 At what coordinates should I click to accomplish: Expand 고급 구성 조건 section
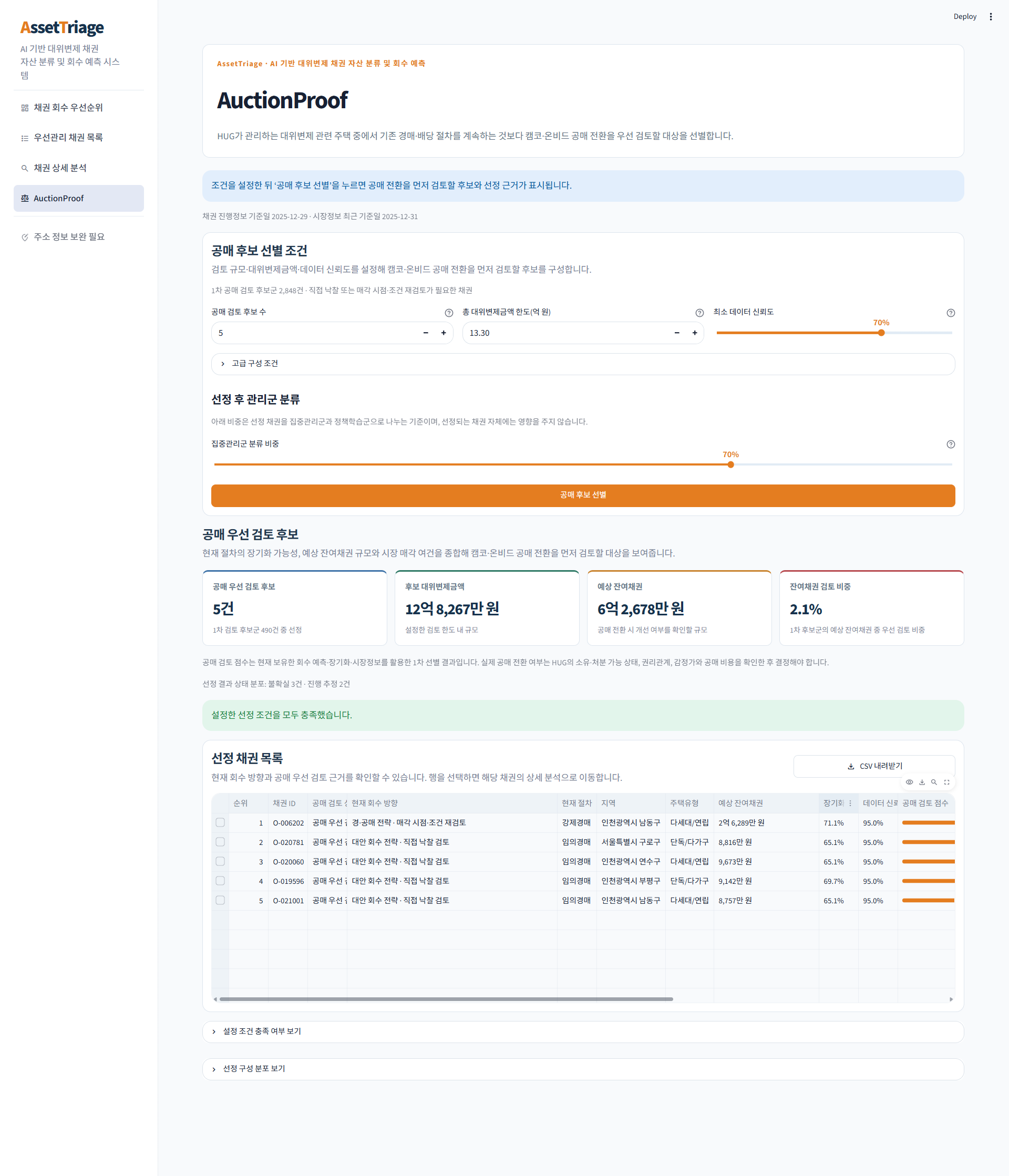583,364
